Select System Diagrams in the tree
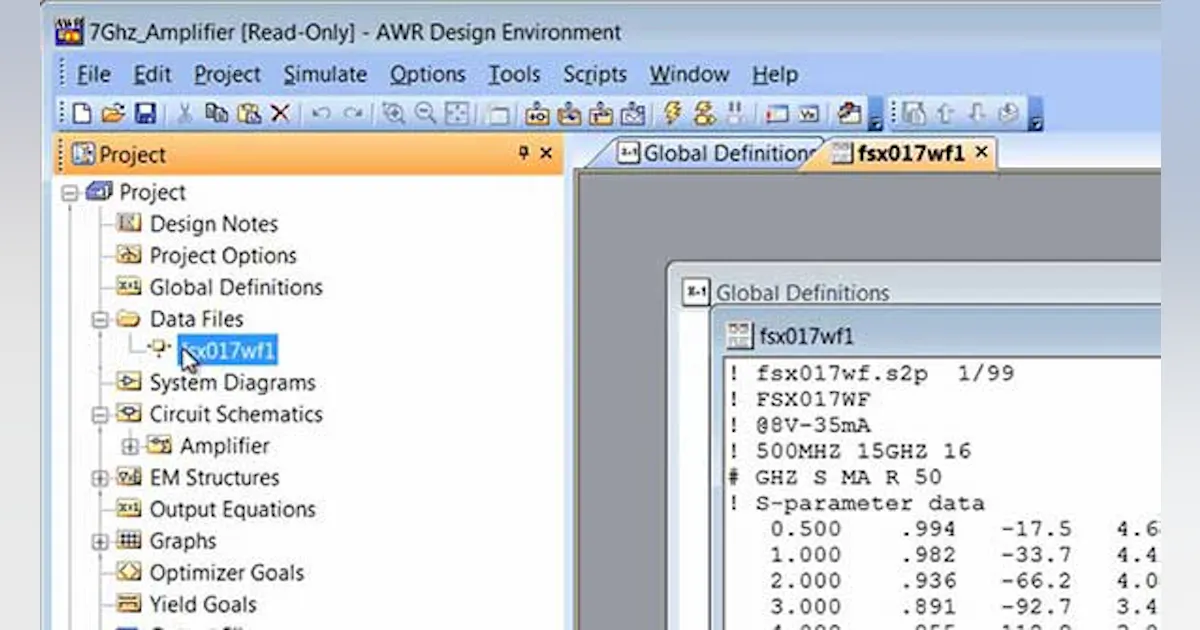 [232, 383]
